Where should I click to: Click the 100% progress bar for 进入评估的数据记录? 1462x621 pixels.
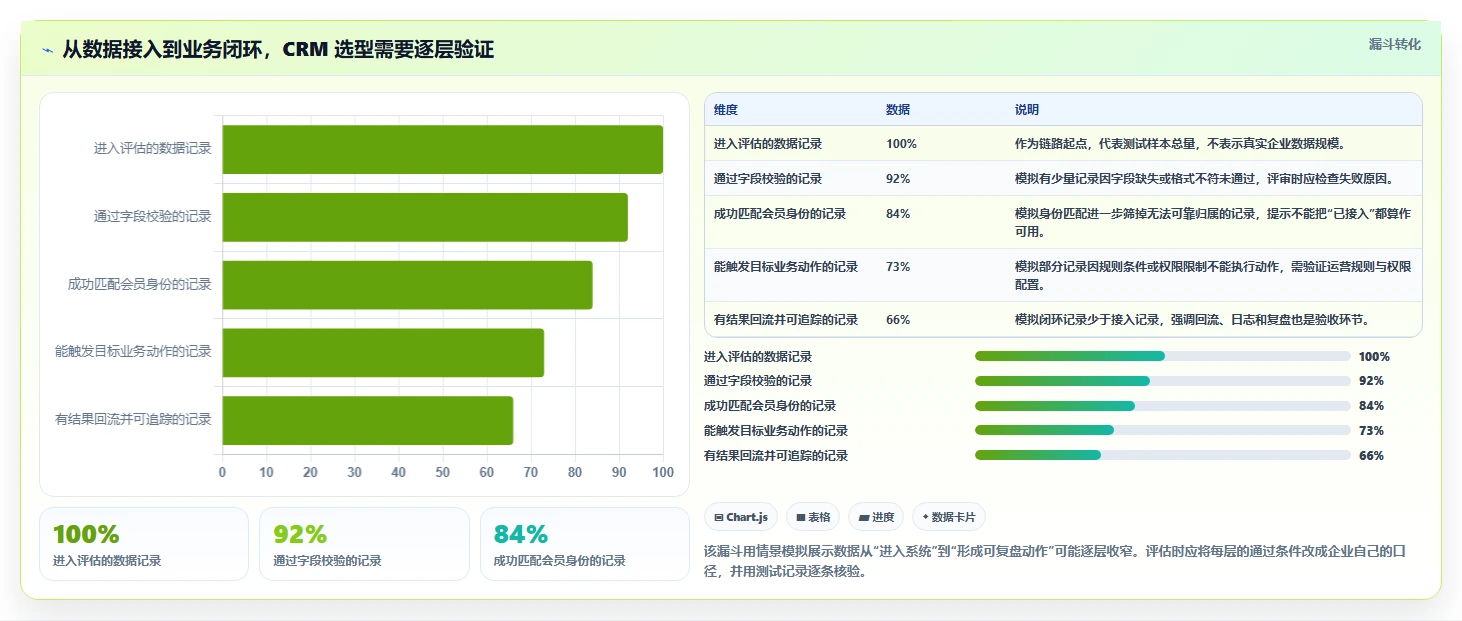tap(1163, 356)
